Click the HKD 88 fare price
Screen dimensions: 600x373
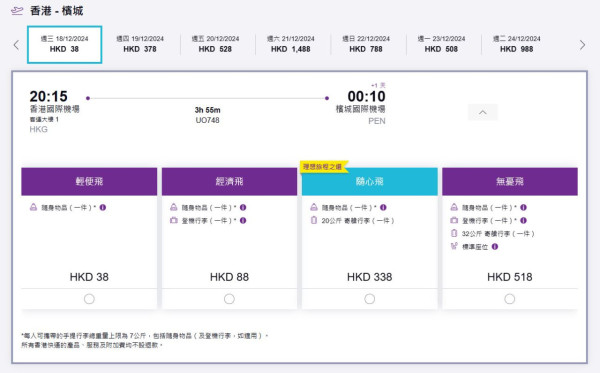(x=229, y=277)
